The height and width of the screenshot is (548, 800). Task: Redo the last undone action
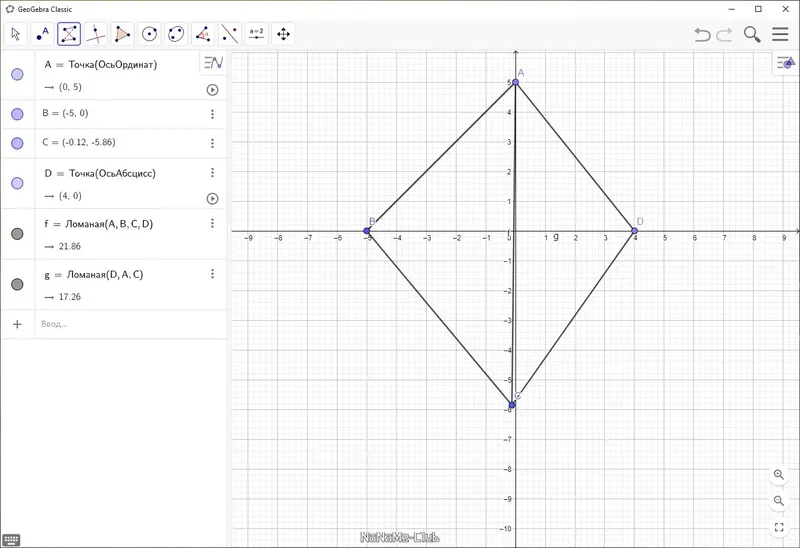tap(724, 34)
